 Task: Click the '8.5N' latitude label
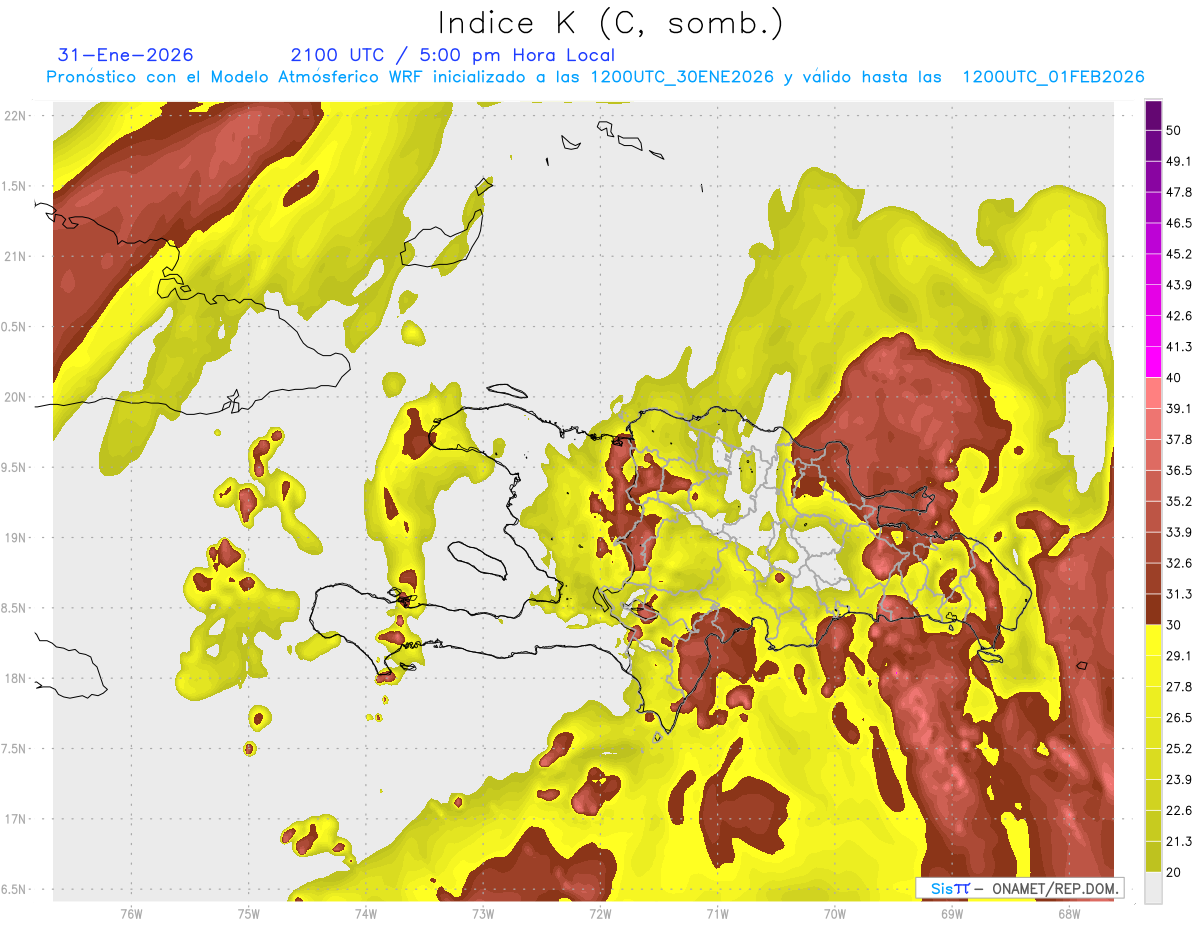pyautogui.click(x=15, y=608)
